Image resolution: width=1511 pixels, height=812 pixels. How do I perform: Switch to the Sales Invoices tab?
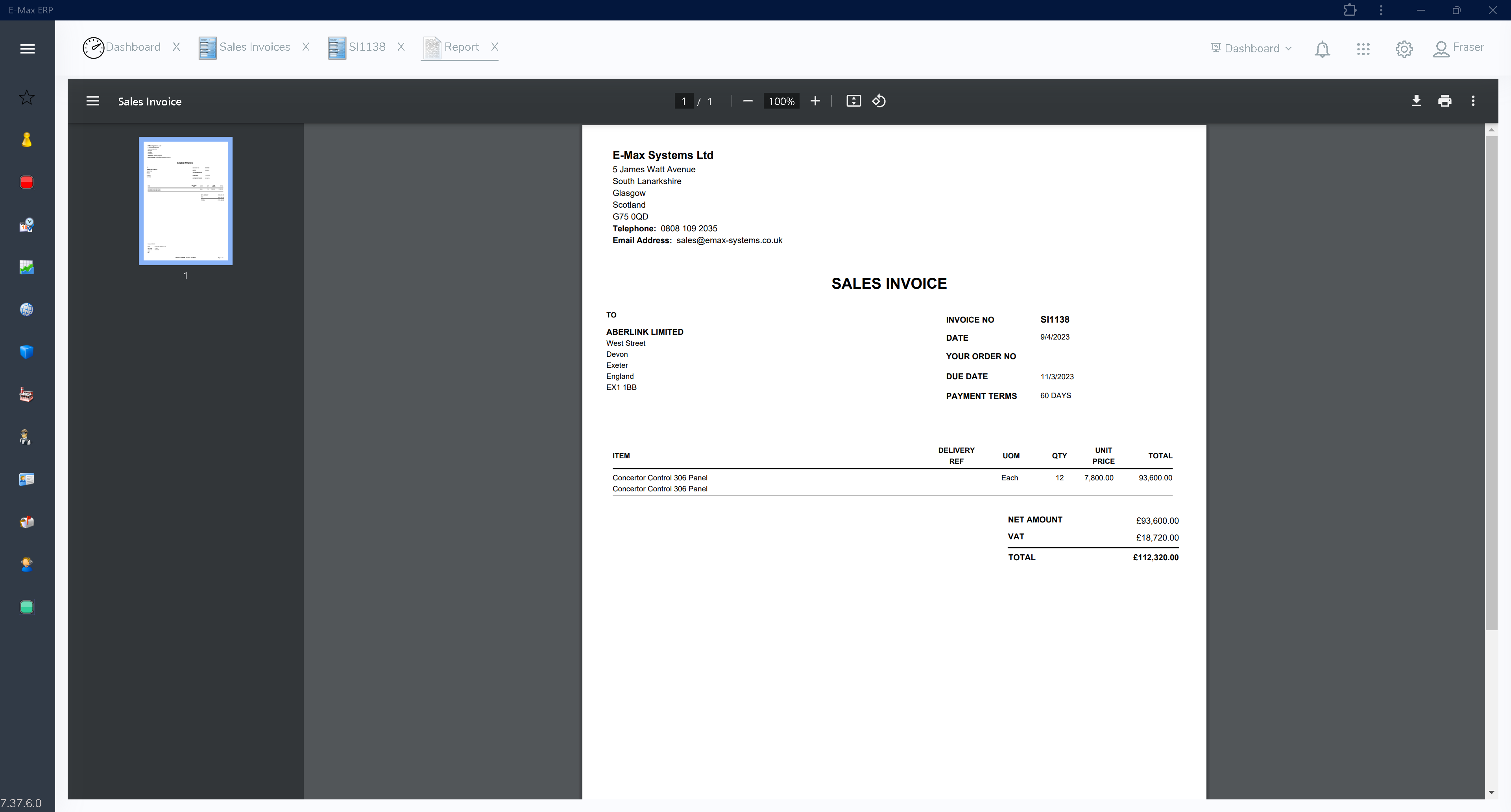(256, 47)
